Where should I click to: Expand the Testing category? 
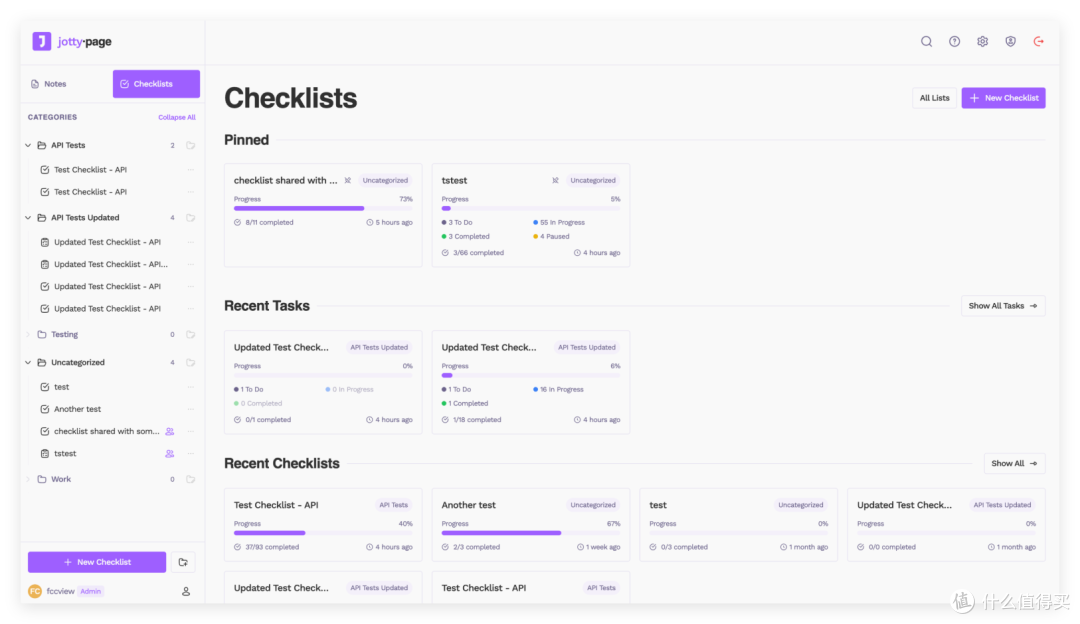click(x=28, y=335)
